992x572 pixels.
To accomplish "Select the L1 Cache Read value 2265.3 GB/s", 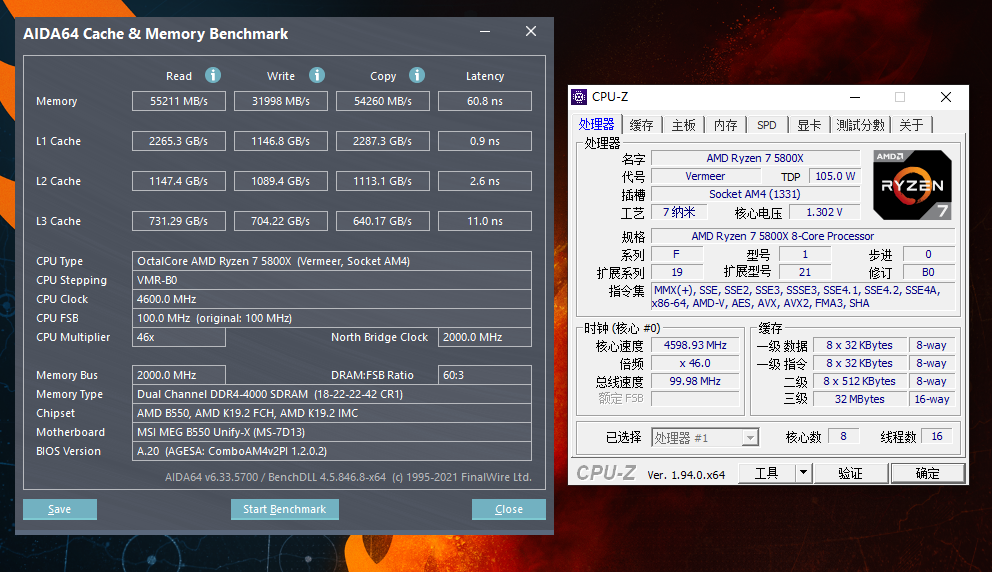I will click(x=179, y=141).
